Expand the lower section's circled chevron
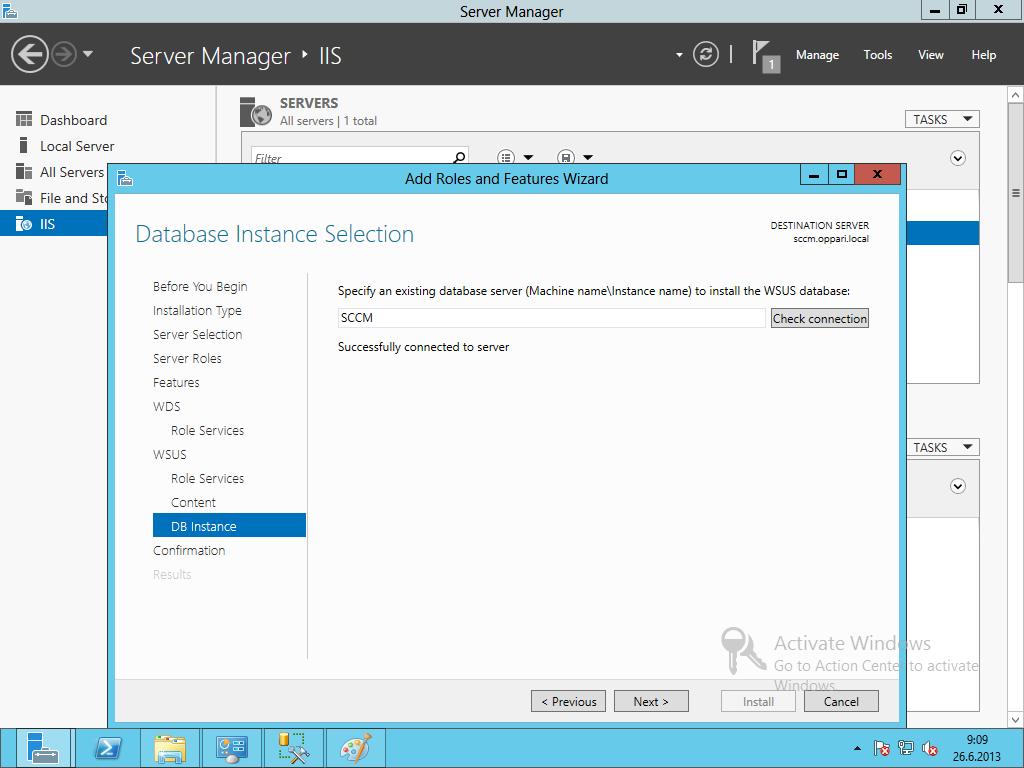This screenshot has height=768, width=1024. (958, 486)
